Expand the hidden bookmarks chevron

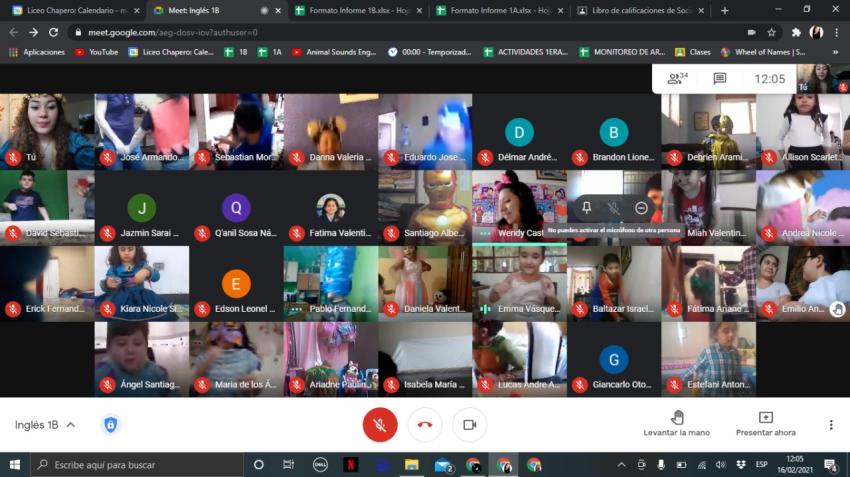[835, 52]
